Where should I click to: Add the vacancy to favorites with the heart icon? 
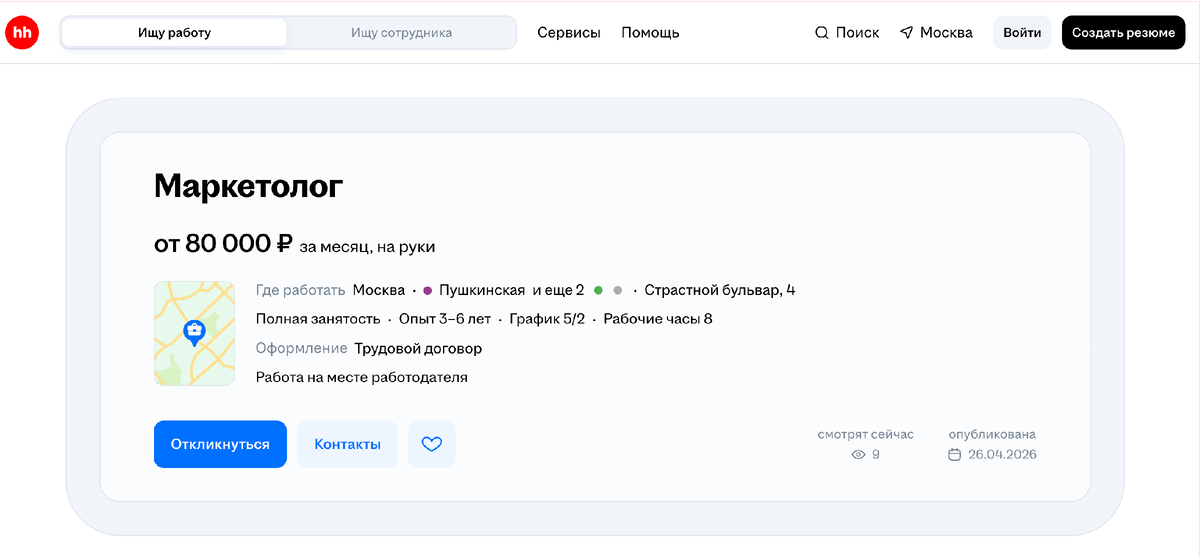pos(431,444)
